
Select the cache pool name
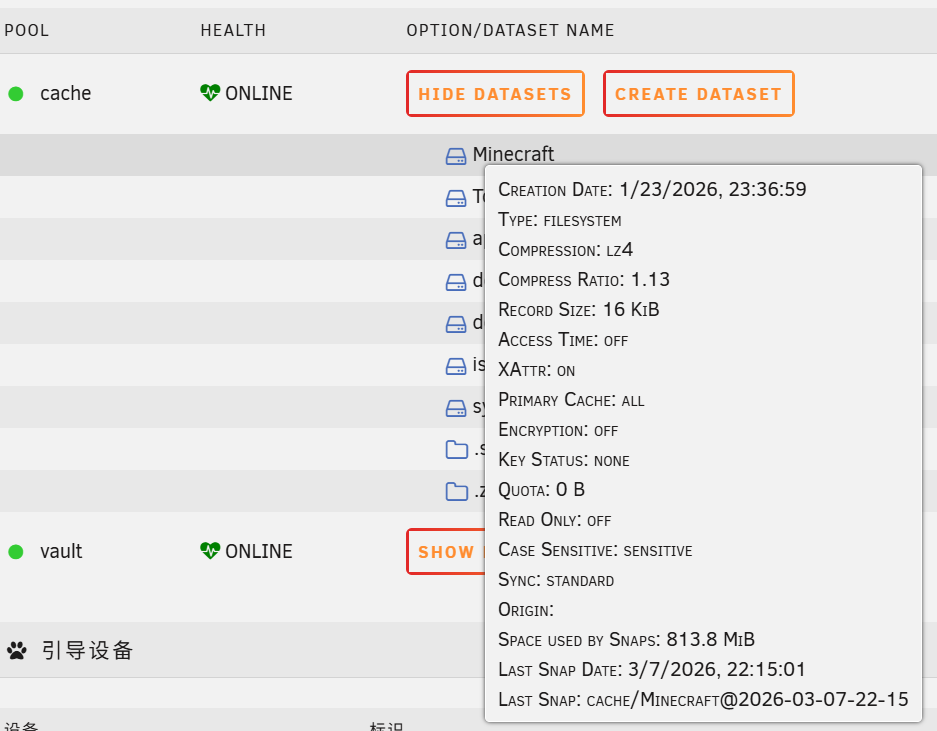point(66,93)
